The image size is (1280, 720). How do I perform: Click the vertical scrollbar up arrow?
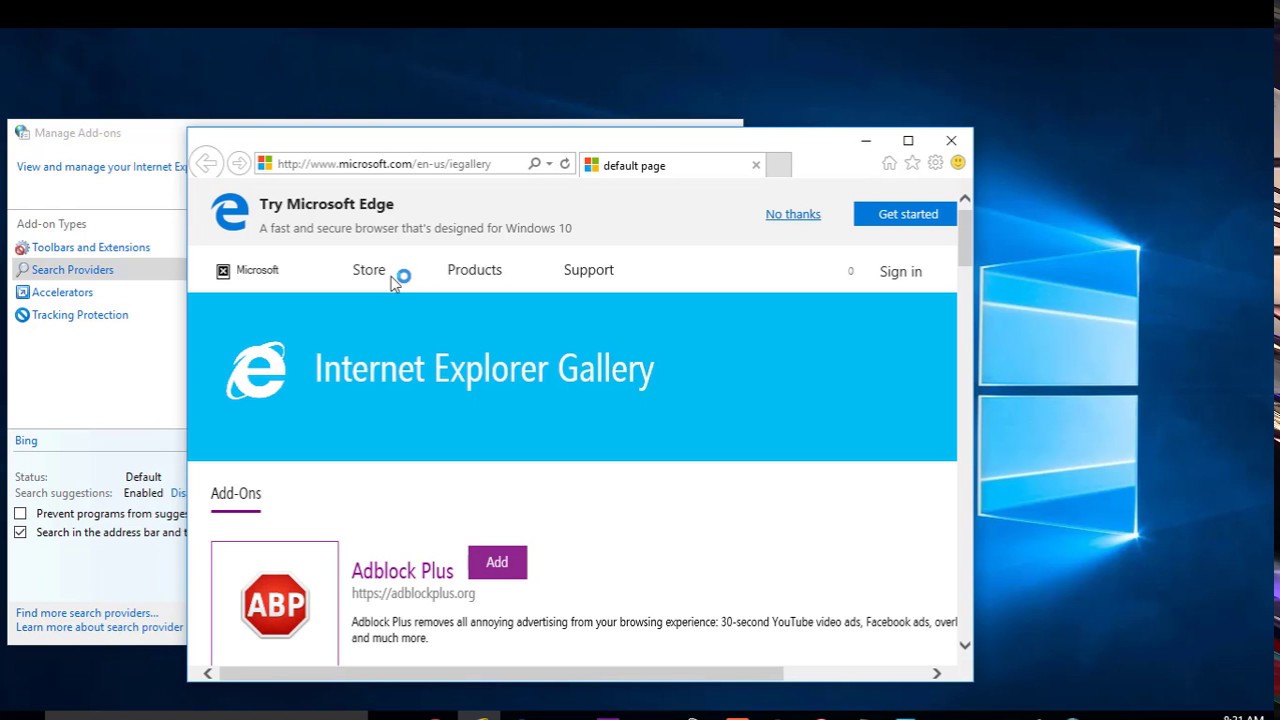pos(965,198)
